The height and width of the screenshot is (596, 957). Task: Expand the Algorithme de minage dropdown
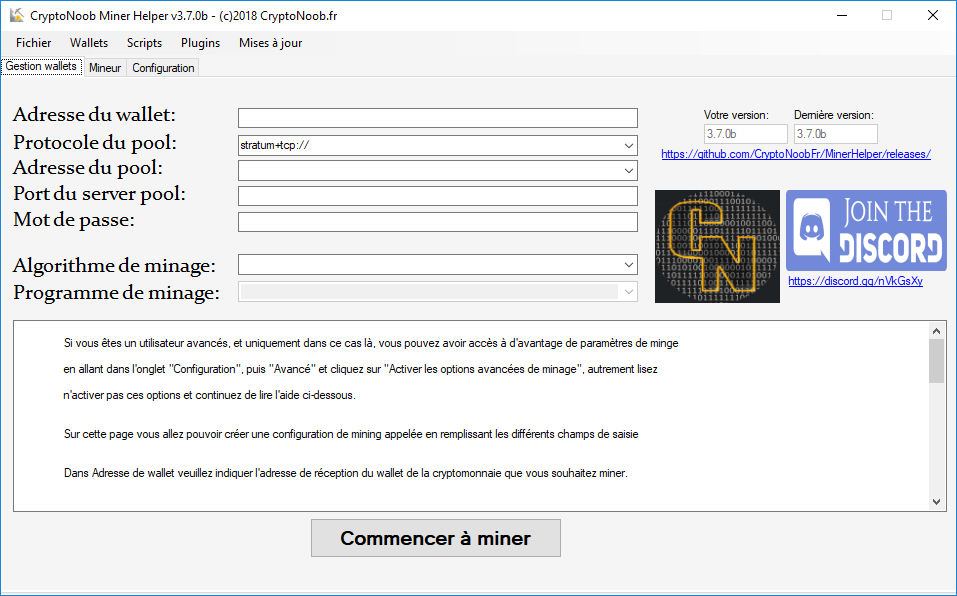[629, 265]
